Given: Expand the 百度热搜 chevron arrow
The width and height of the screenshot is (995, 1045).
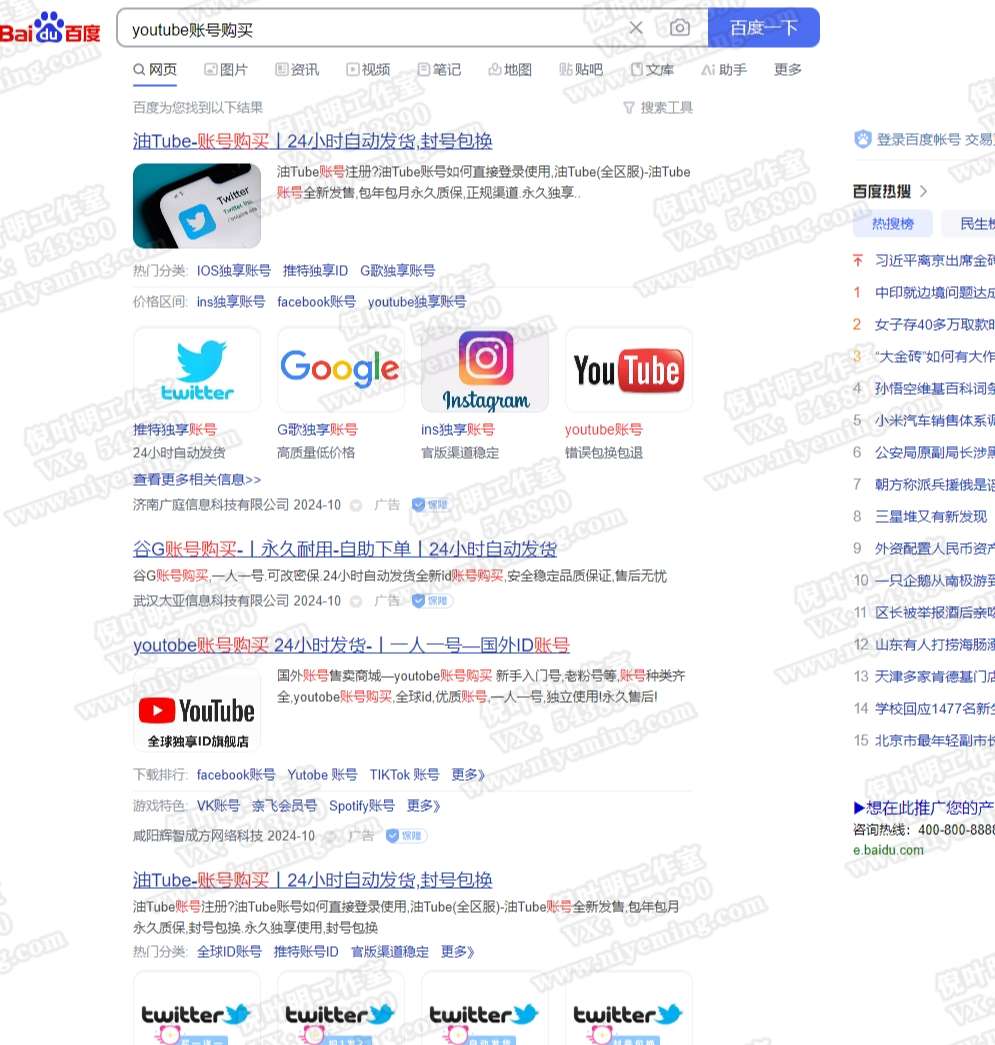Looking at the screenshot, I should (923, 192).
